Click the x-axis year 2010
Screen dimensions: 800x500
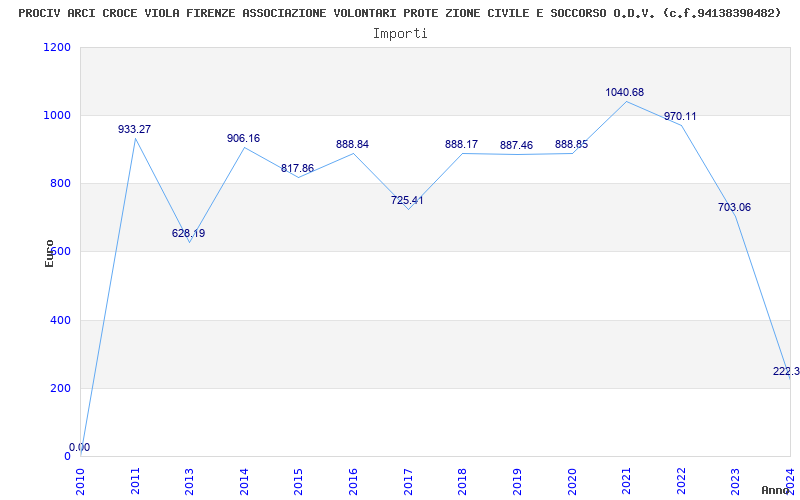[x=81, y=482]
